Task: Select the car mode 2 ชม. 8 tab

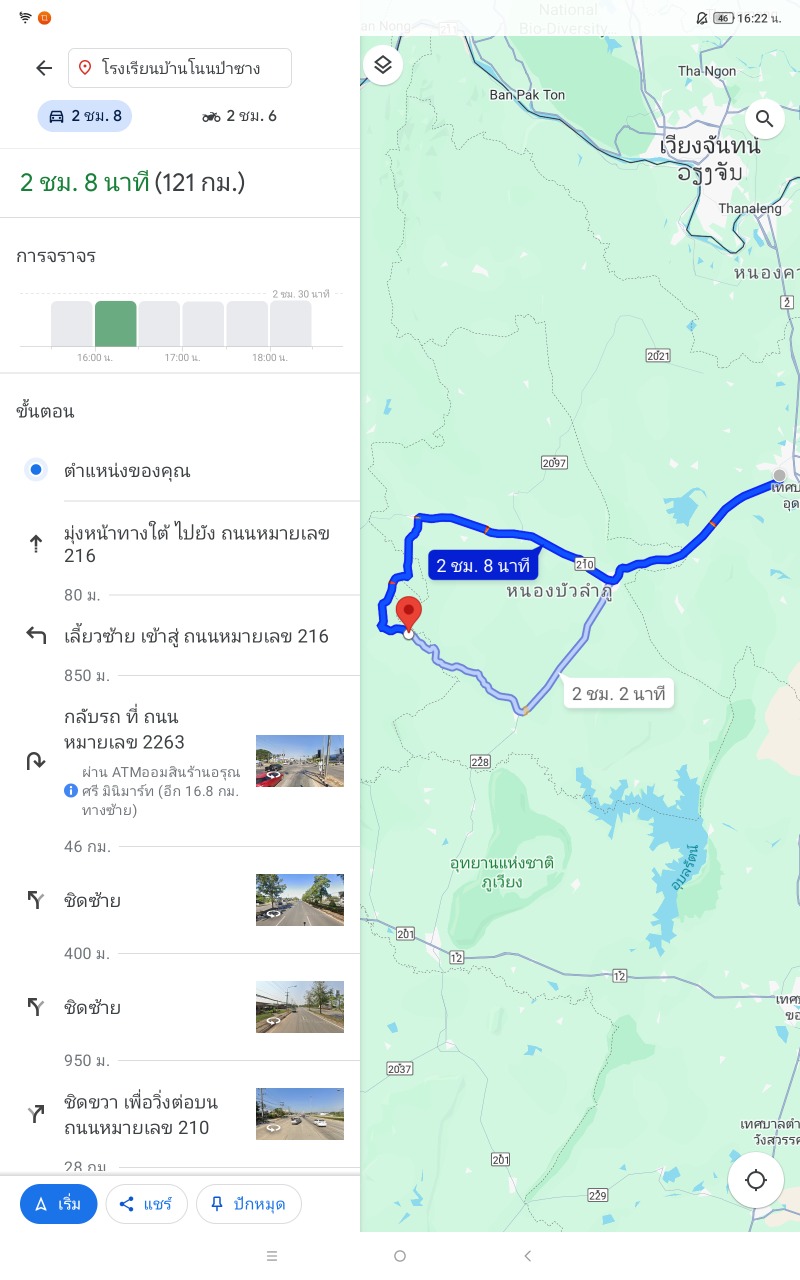Action: coord(85,116)
